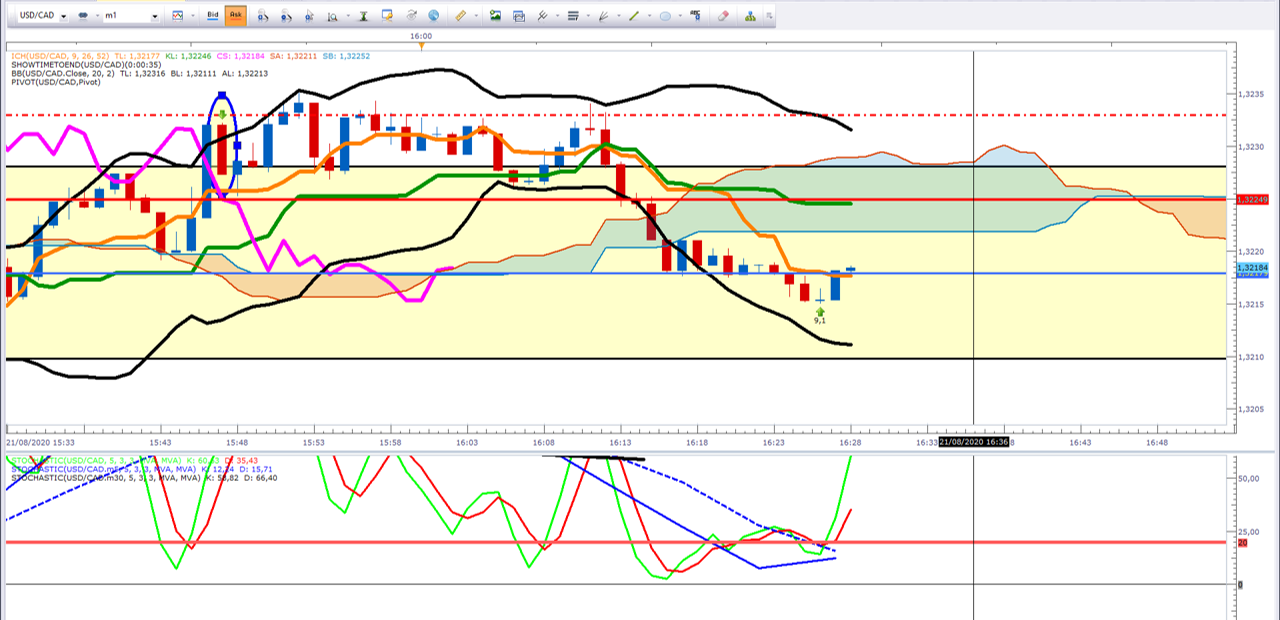Select the green trend line tool
Image resolution: width=1280 pixels, height=620 pixels.
tap(634, 16)
